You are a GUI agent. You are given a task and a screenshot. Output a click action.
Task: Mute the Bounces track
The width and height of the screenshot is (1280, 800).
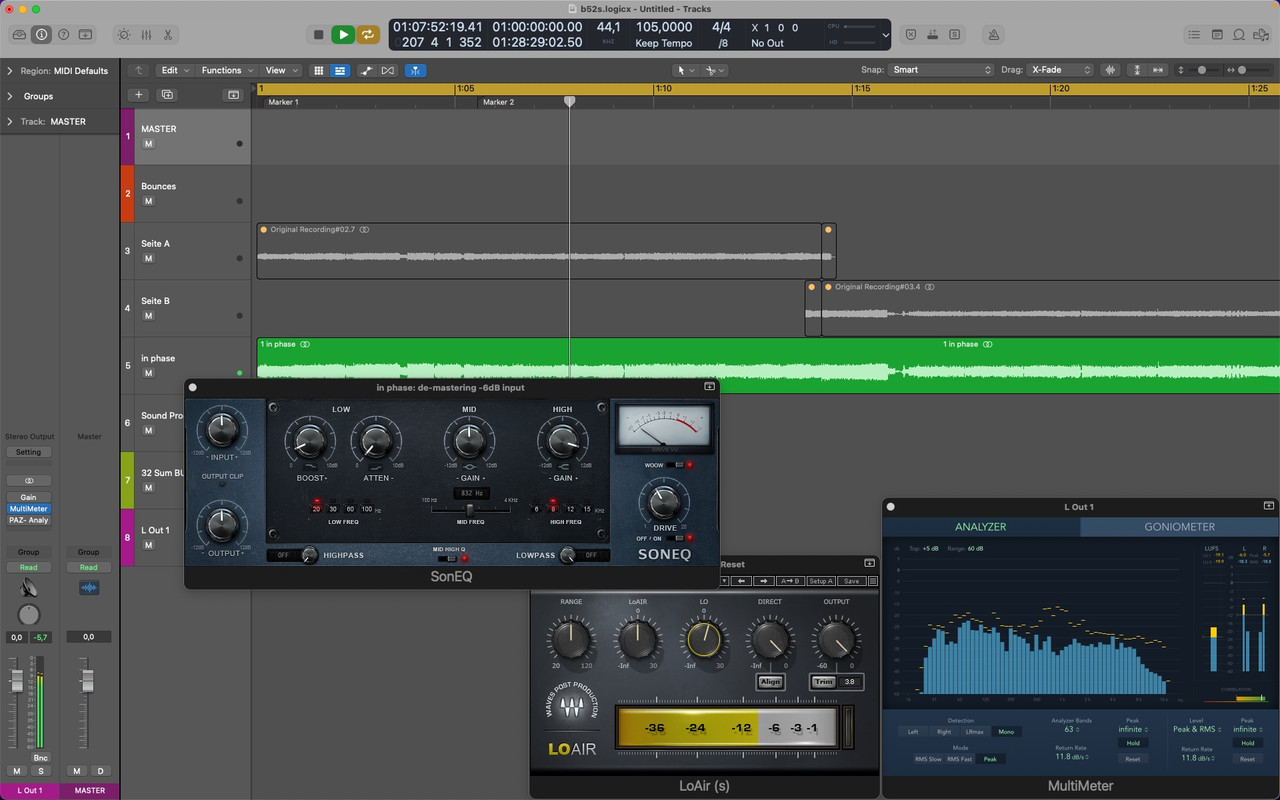click(148, 201)
